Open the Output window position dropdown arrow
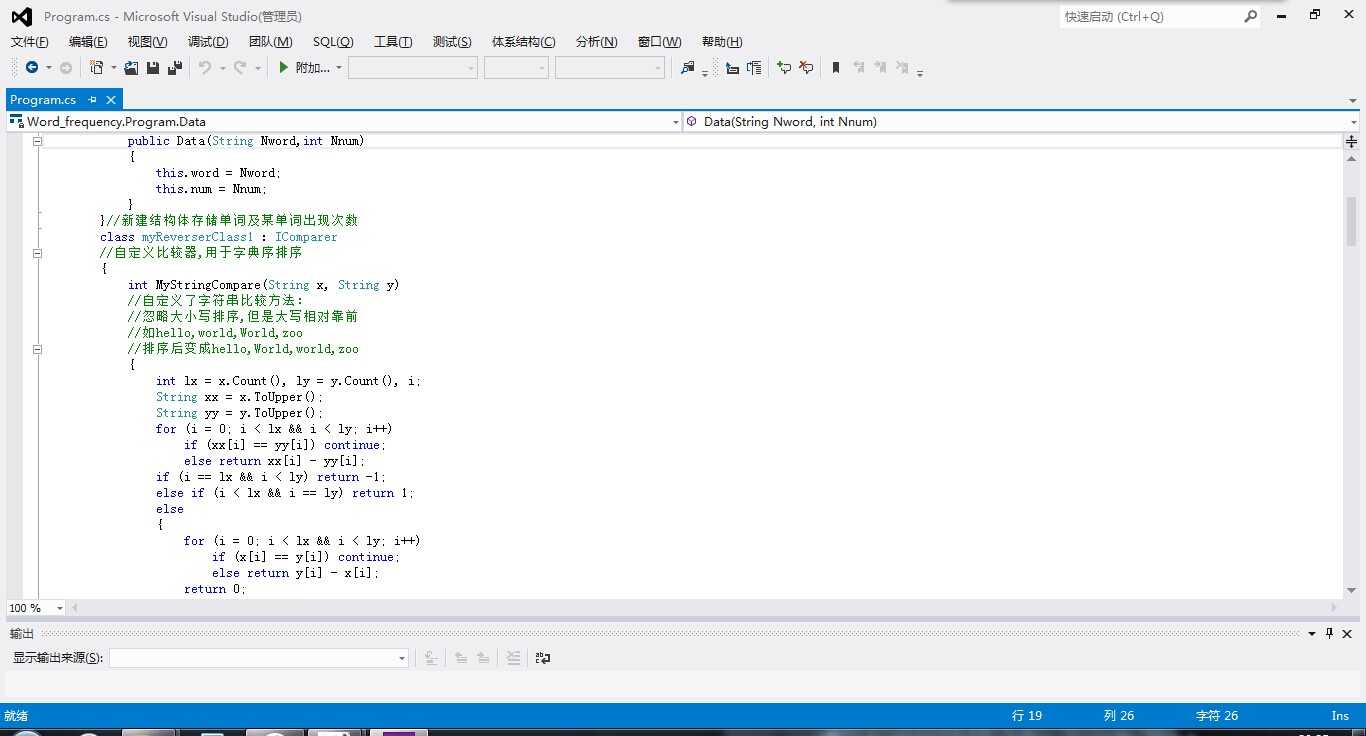The width and height of the screenshot is (1366, 736). [1312, 634]
